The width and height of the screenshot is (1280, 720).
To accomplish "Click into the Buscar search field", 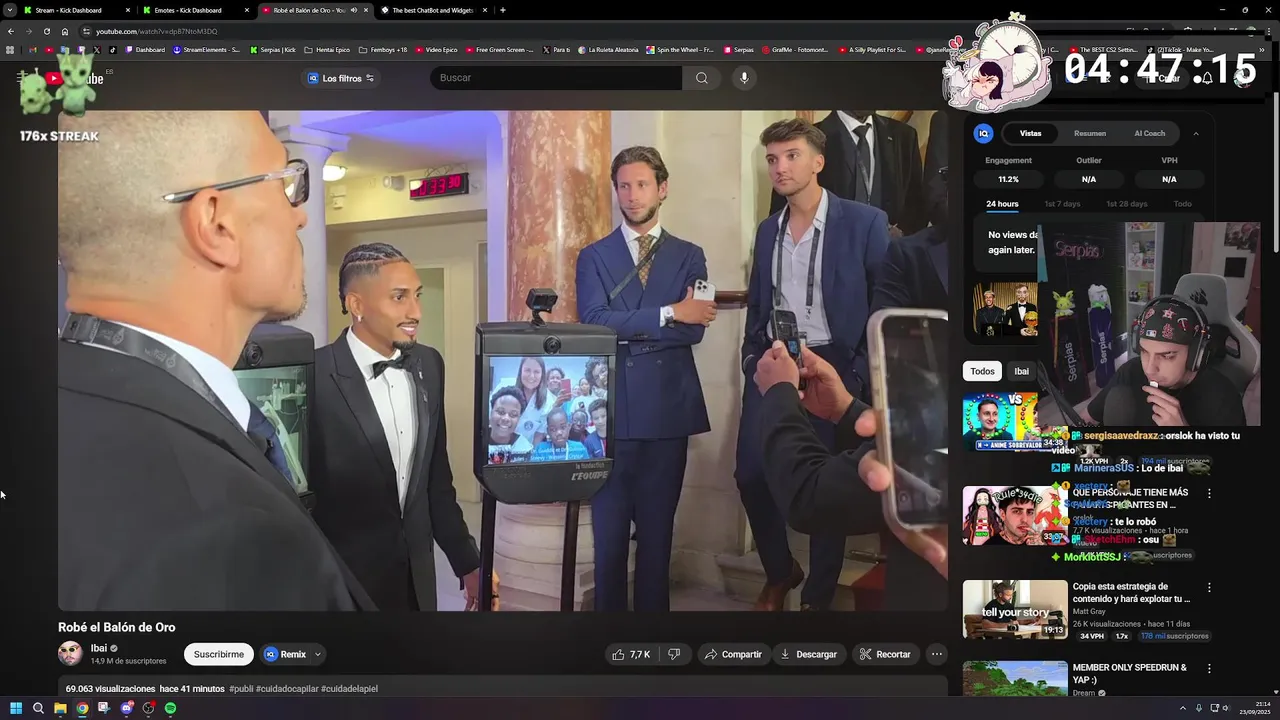I will pyautogui.click(x=556, y=78).
